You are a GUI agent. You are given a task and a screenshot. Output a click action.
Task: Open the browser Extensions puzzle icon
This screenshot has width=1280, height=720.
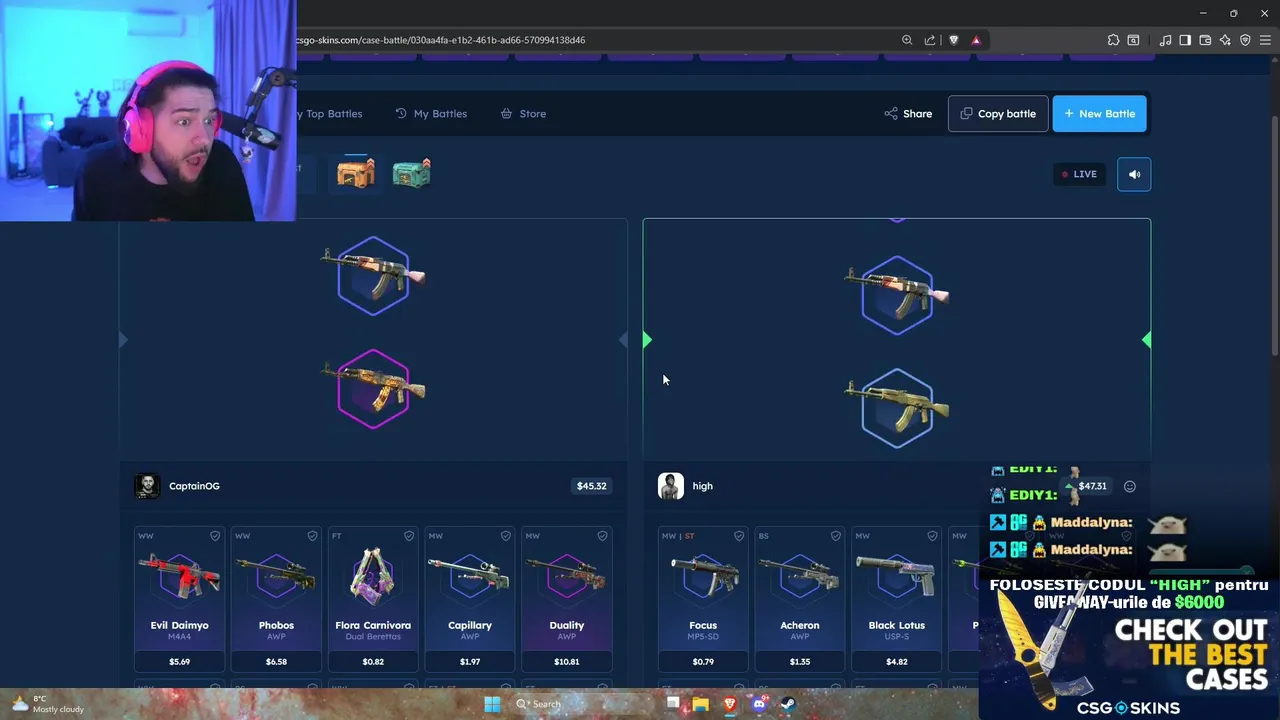point(1113,40)
